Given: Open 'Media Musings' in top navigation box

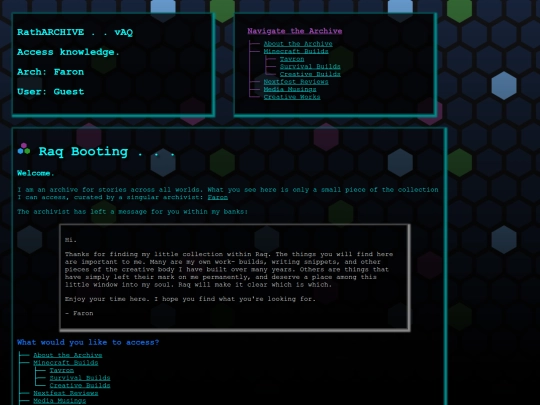Looking at the screenshot, I should pyautogui.click(x=290, y=89).
